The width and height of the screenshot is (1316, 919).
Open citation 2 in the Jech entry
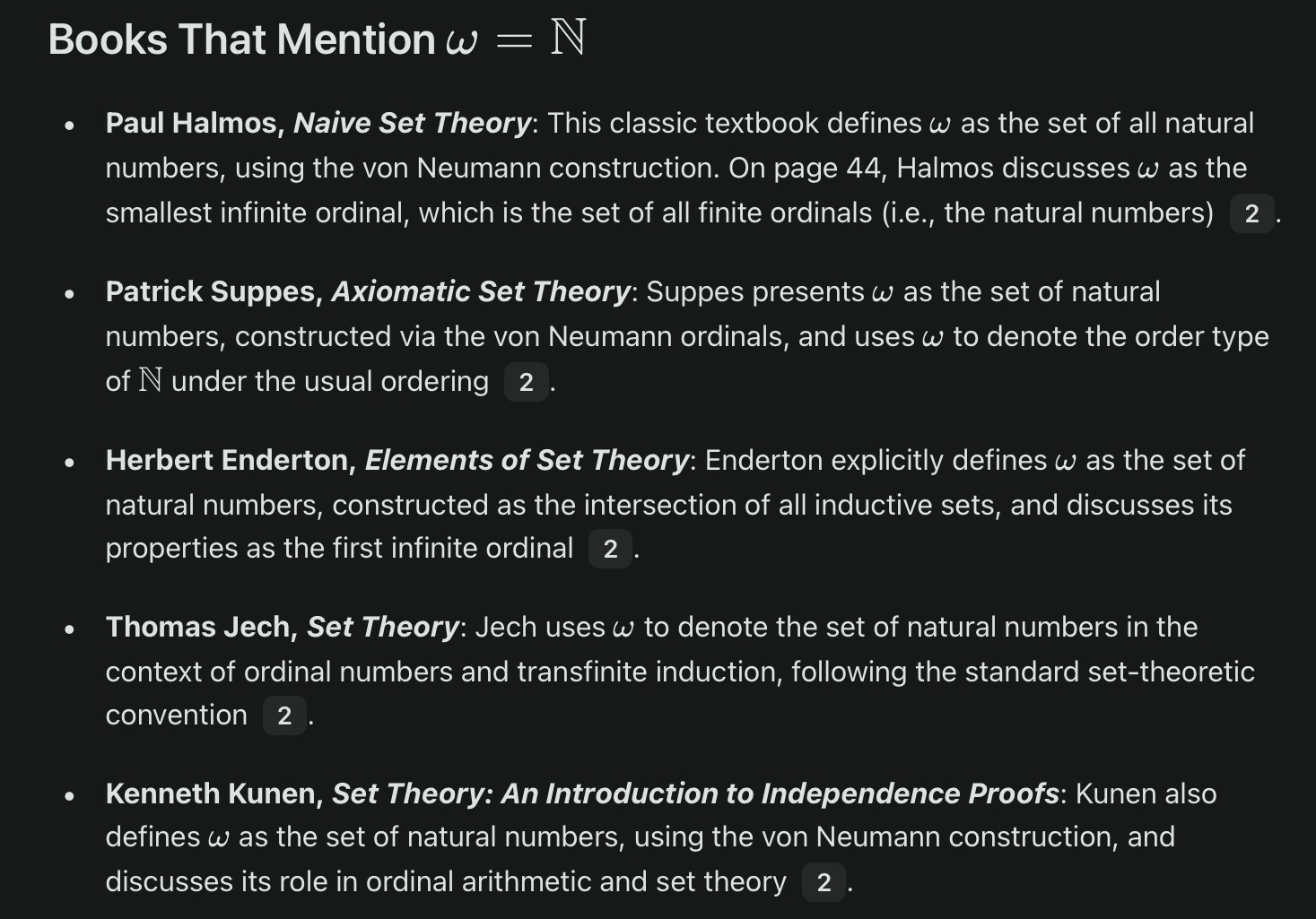pos(284,715)
